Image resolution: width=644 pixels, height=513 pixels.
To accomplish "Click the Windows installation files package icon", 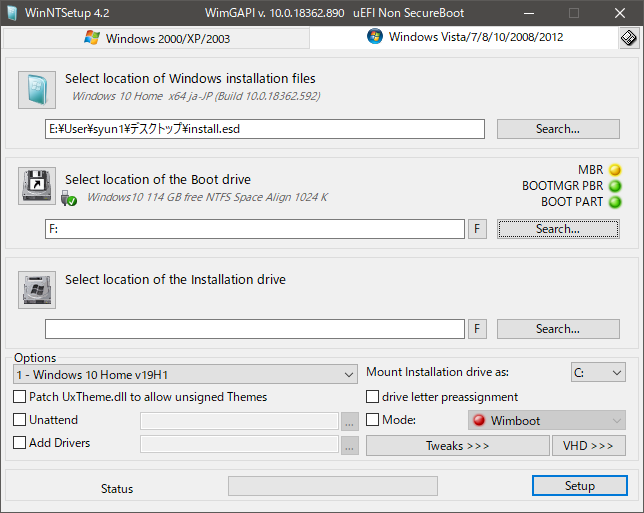I will click(x=37, y=90).
